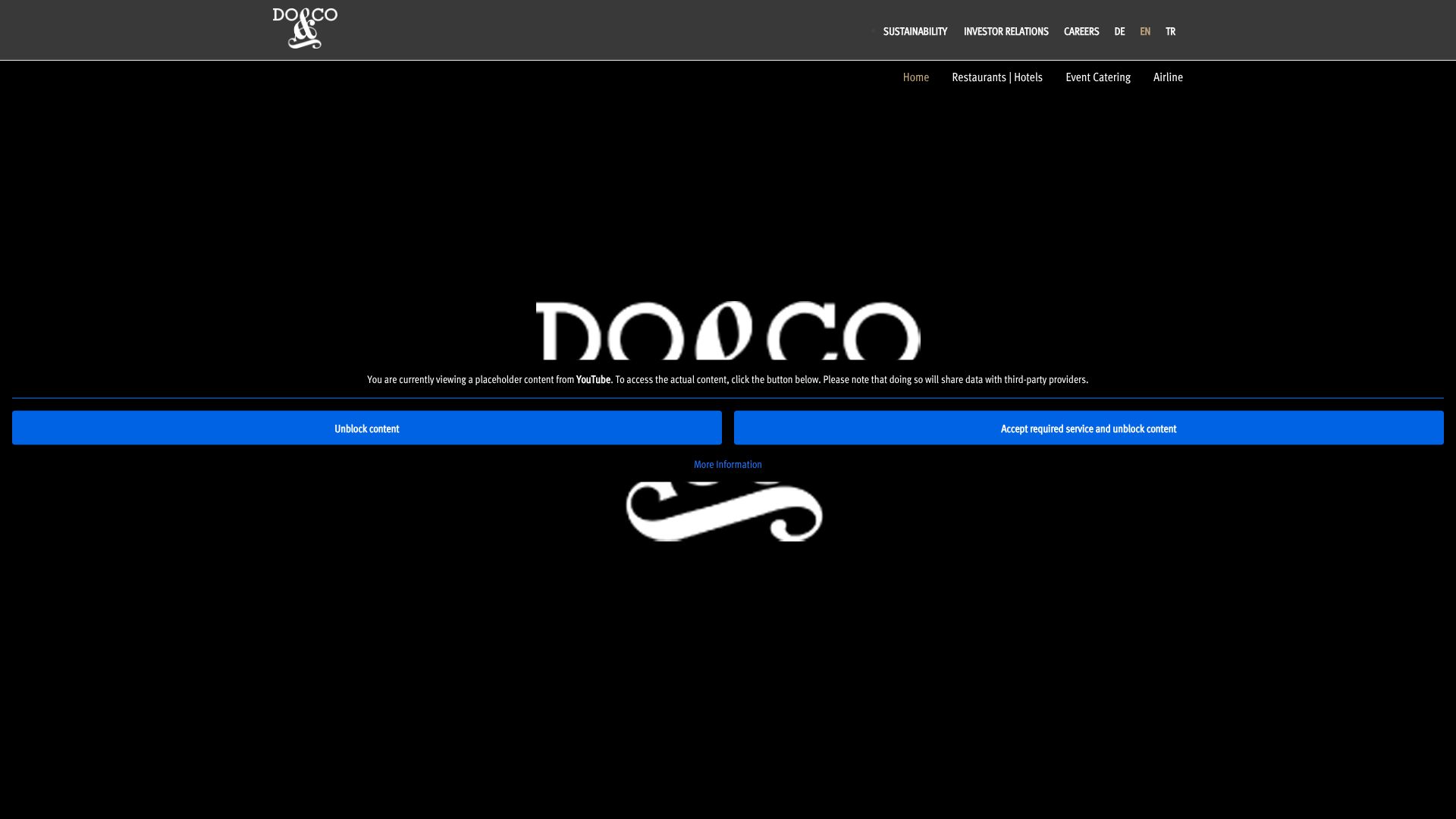This screenshot has height=819, width=1456.
Task: Open the More Information link
Action: coord(728,465)
